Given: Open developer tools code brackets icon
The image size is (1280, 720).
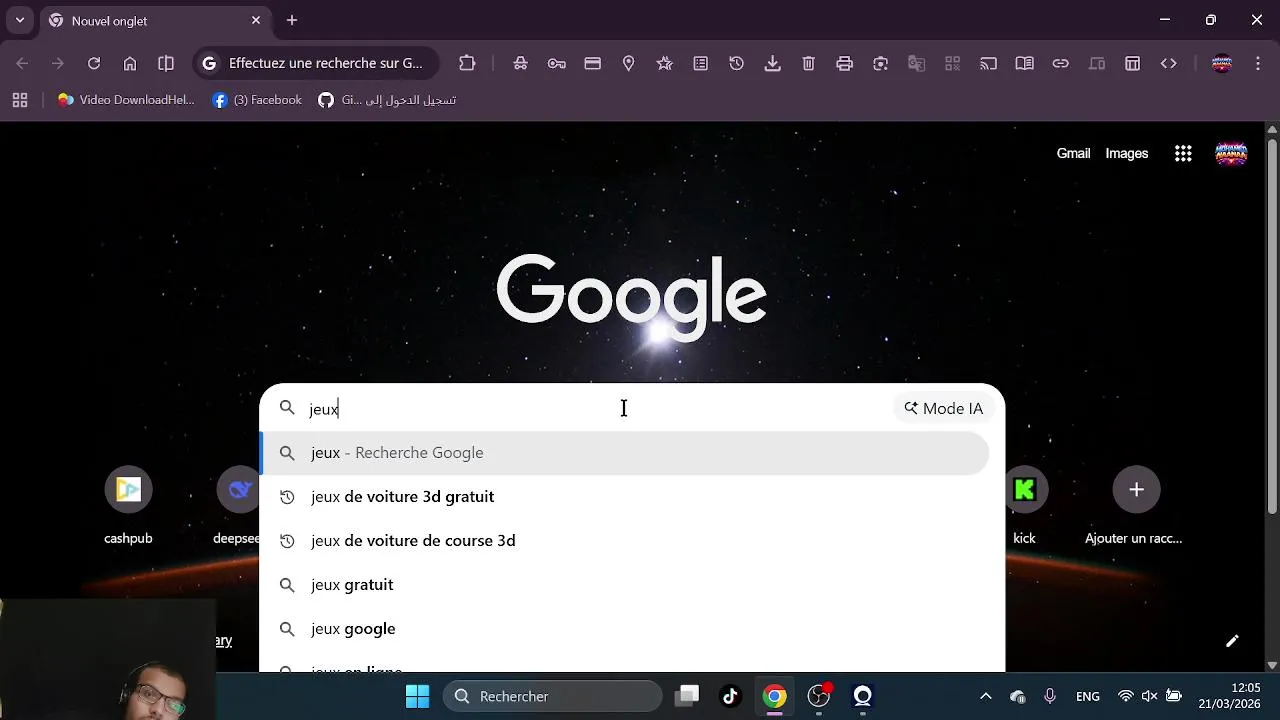Looking at the screenshot, I should tap(1169, 63).
